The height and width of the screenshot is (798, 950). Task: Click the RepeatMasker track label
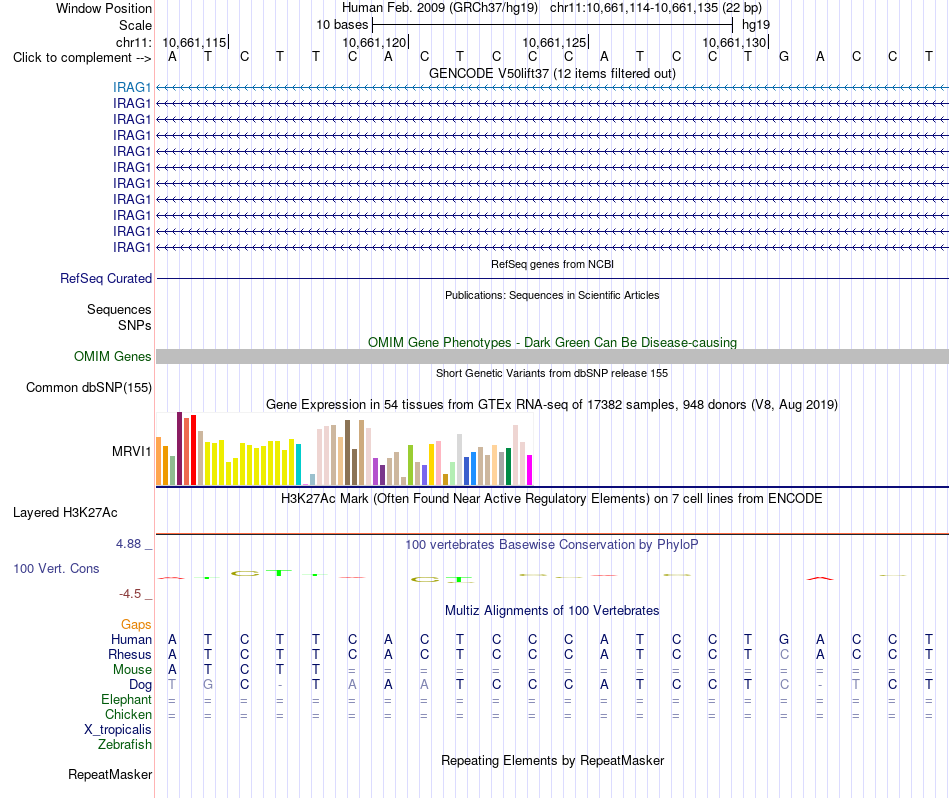pos(110,774)
